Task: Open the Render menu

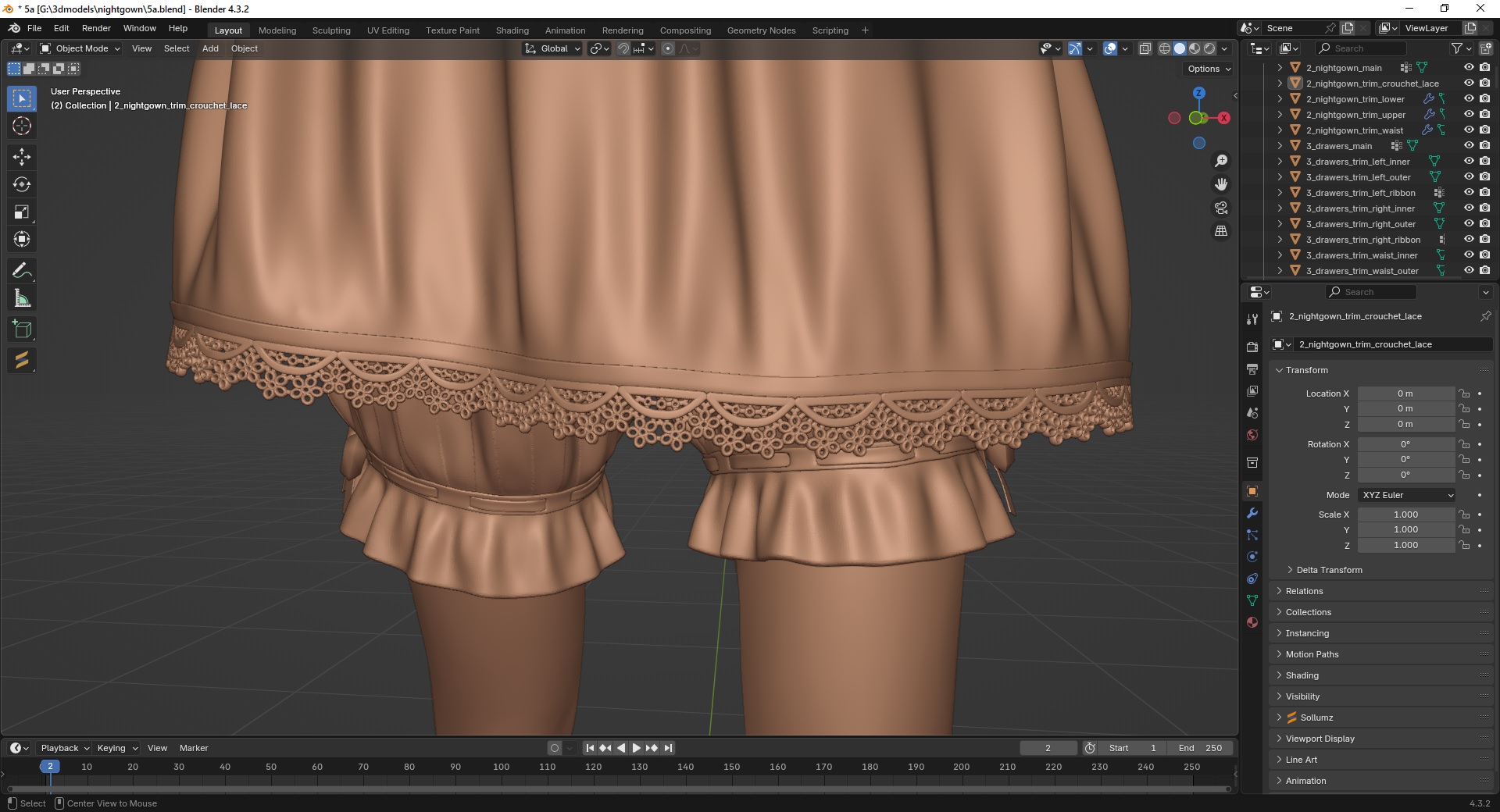Action: pyautogui.click(x=96, y=28)
